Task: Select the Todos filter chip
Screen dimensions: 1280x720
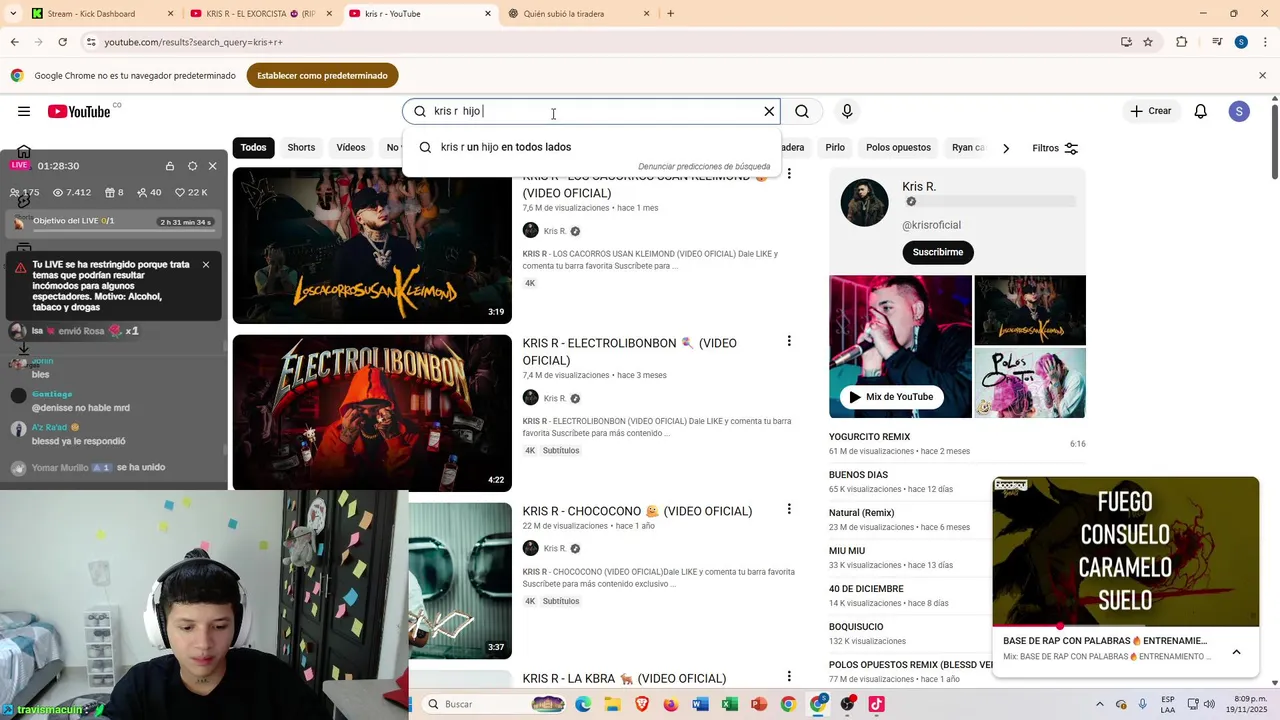Action: [254, 147]
